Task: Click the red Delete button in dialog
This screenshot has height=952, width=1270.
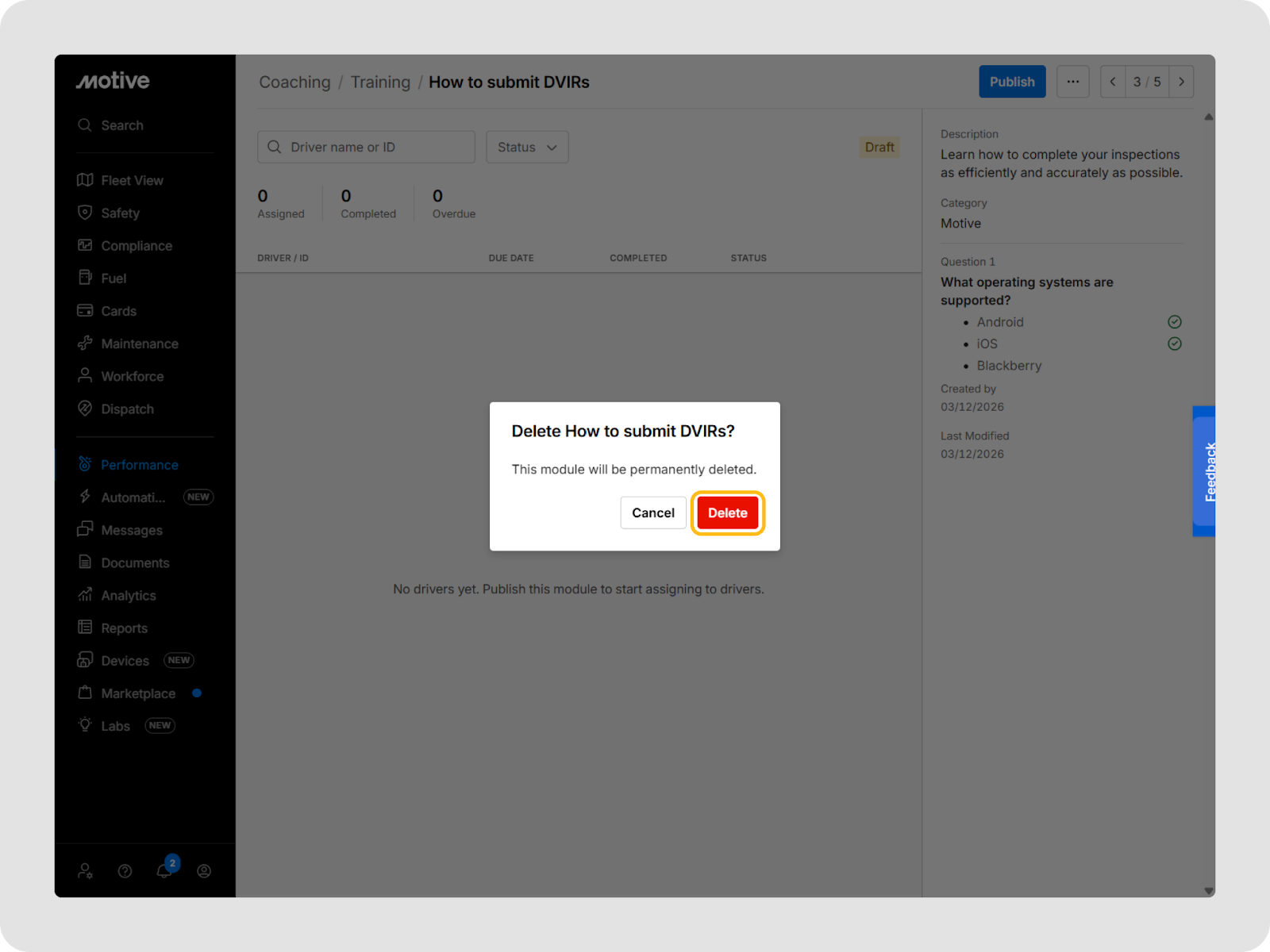Action: 727,513
